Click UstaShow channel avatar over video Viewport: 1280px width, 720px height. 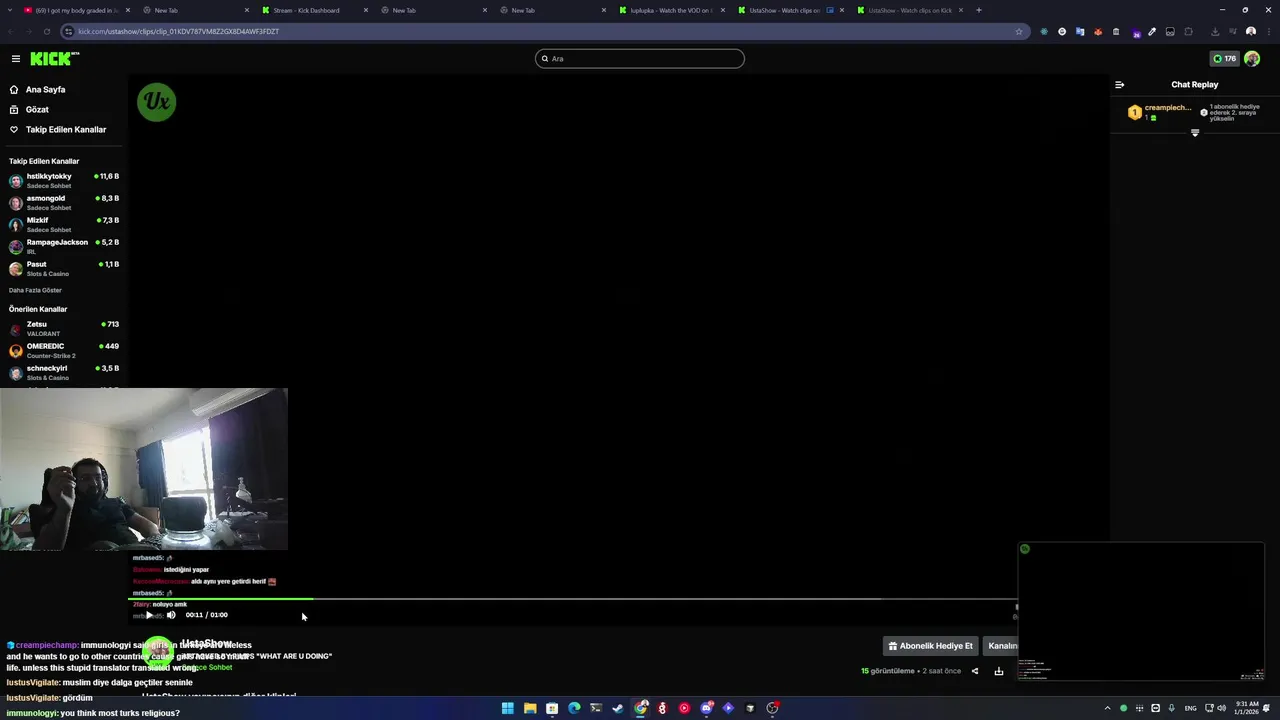[x=157, y=102]
